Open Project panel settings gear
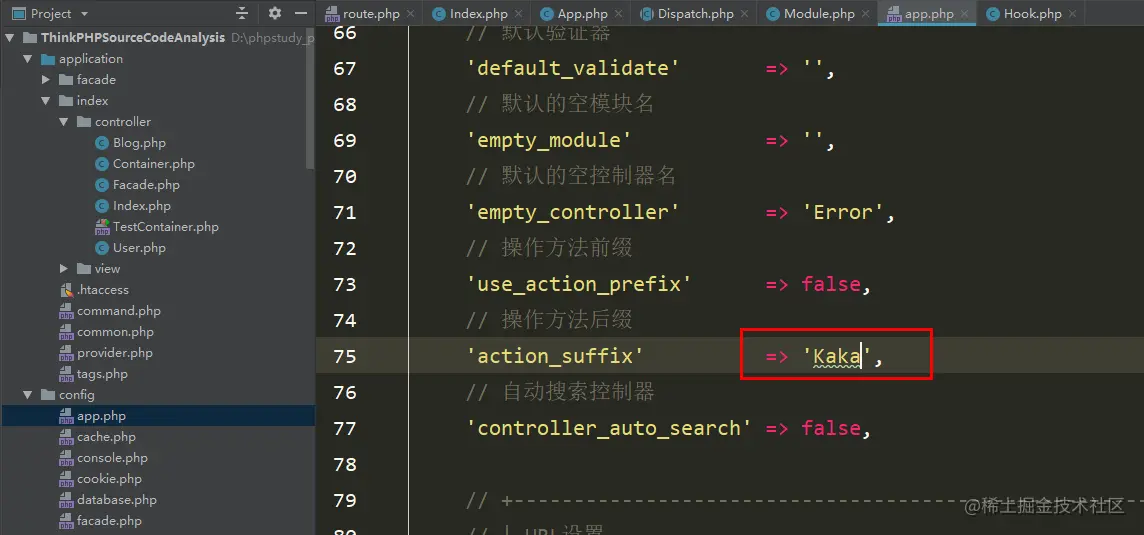The height and width of the screenshot is (535, 1144). tap(274, 13)
